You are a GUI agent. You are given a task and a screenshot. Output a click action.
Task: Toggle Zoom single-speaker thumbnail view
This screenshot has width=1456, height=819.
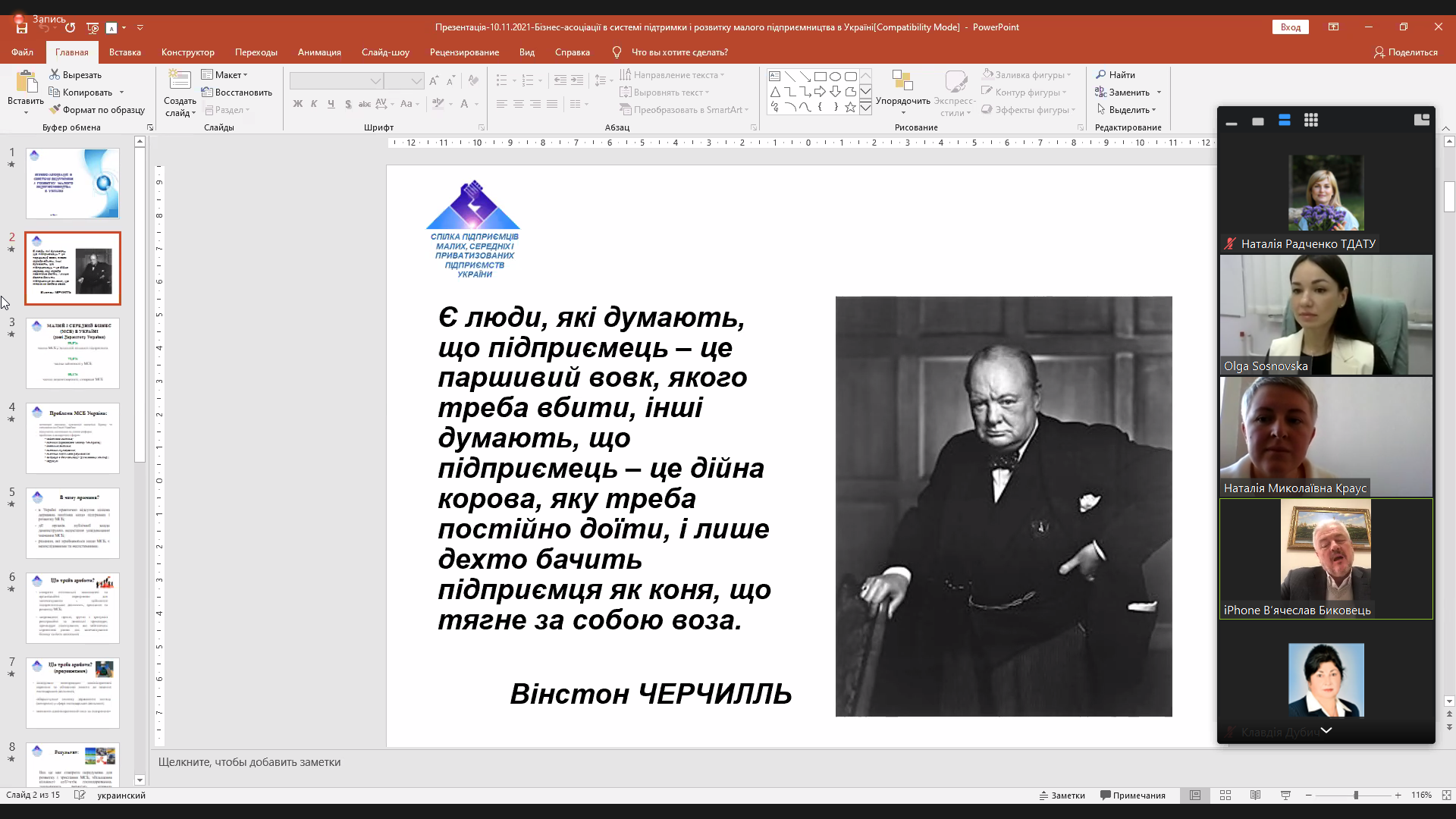(1258, 121)
